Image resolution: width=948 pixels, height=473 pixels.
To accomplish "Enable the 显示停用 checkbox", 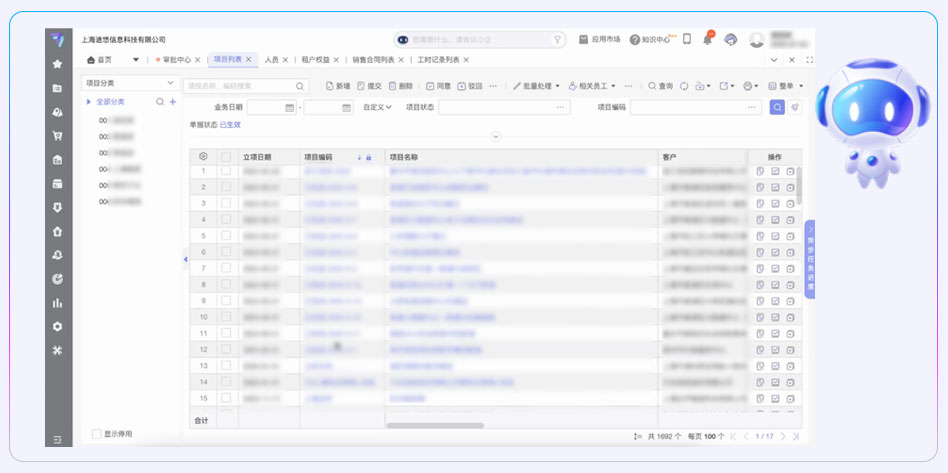I will tap(96, 434).
